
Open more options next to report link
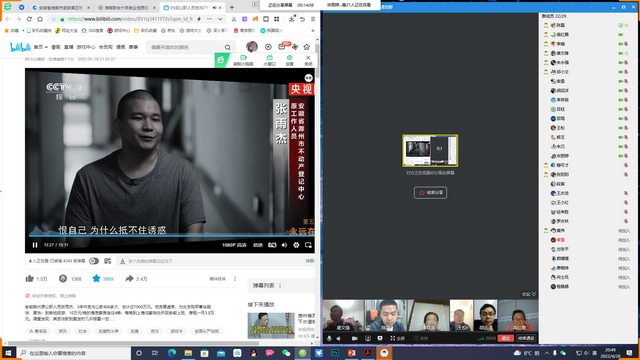235,279
